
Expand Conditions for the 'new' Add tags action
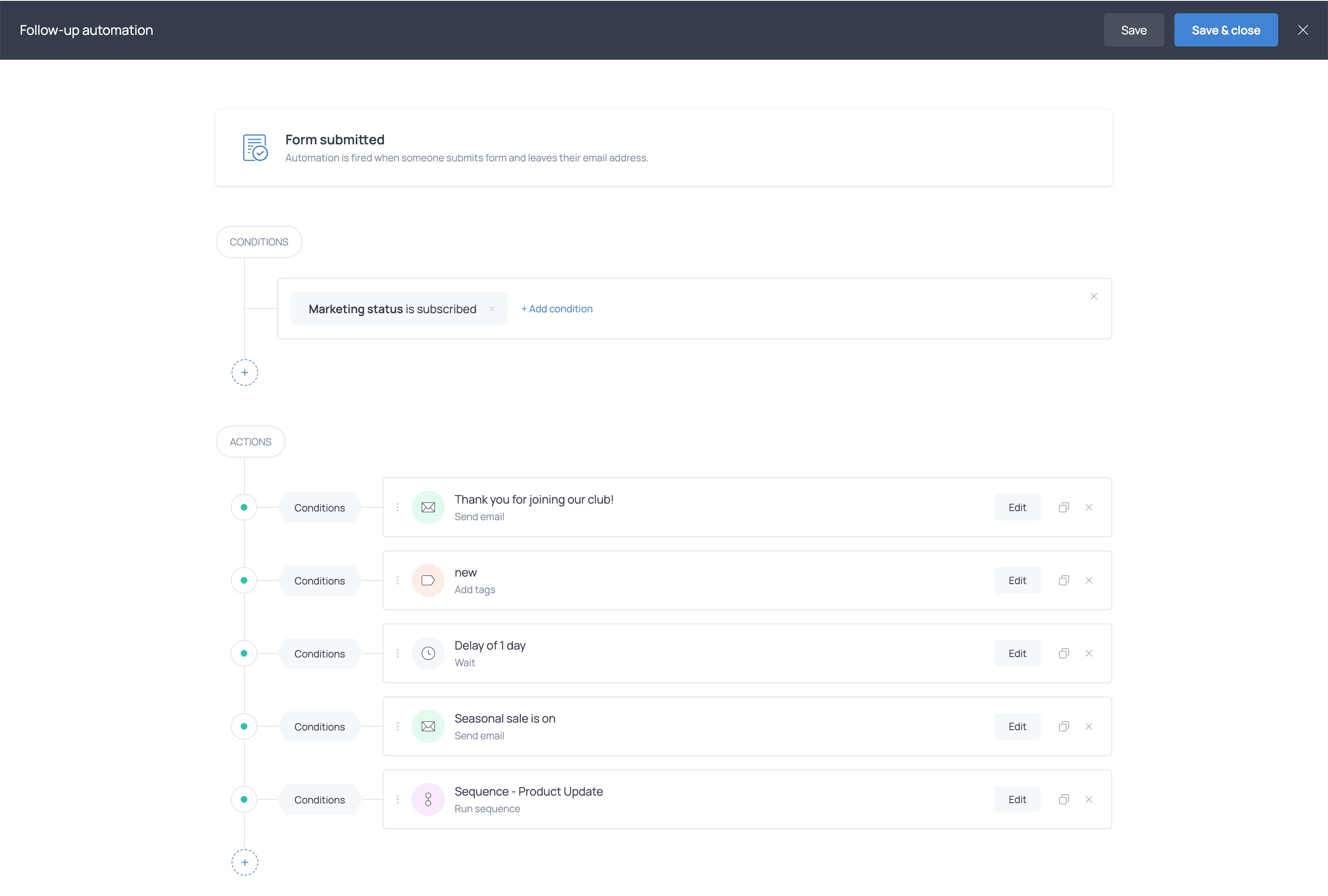click(x=320, y=579)
